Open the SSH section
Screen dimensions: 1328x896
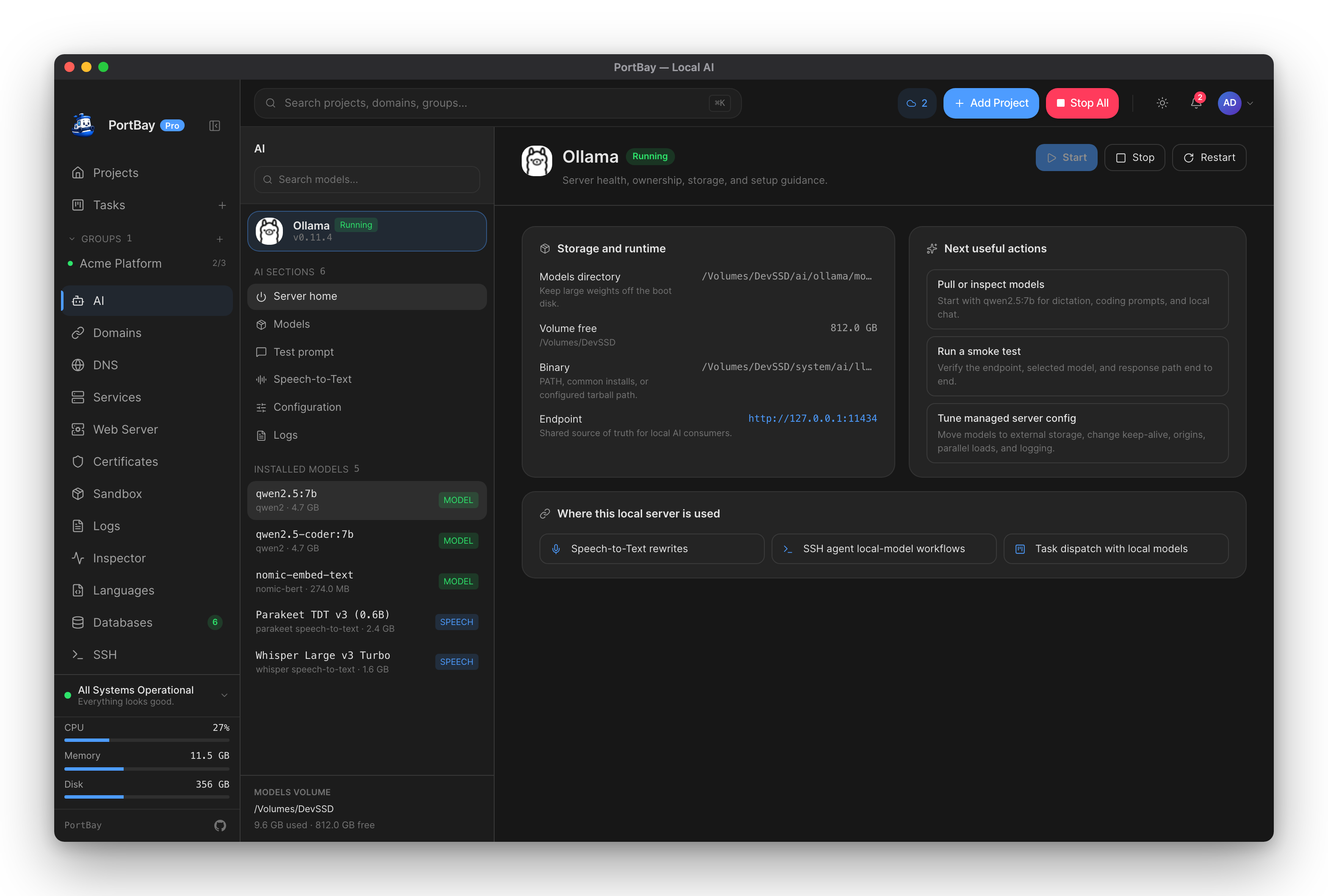coord(147,654)
